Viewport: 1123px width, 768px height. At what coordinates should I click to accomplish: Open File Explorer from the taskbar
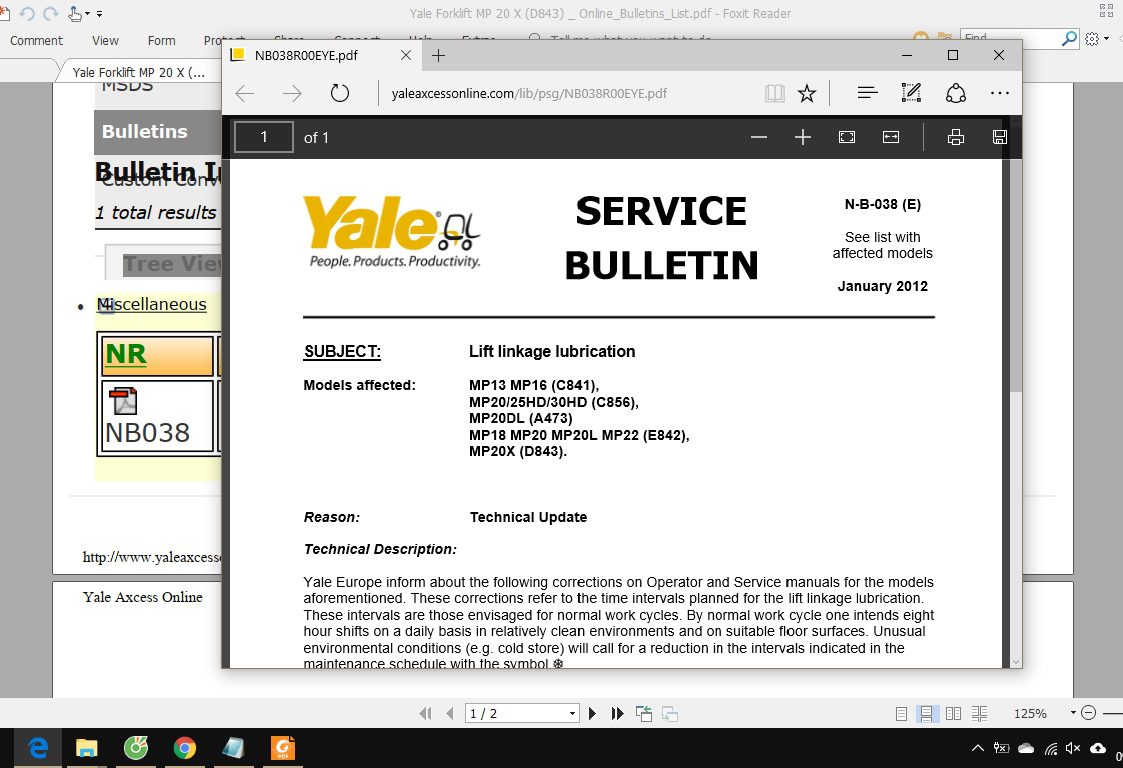click(87, 748)
